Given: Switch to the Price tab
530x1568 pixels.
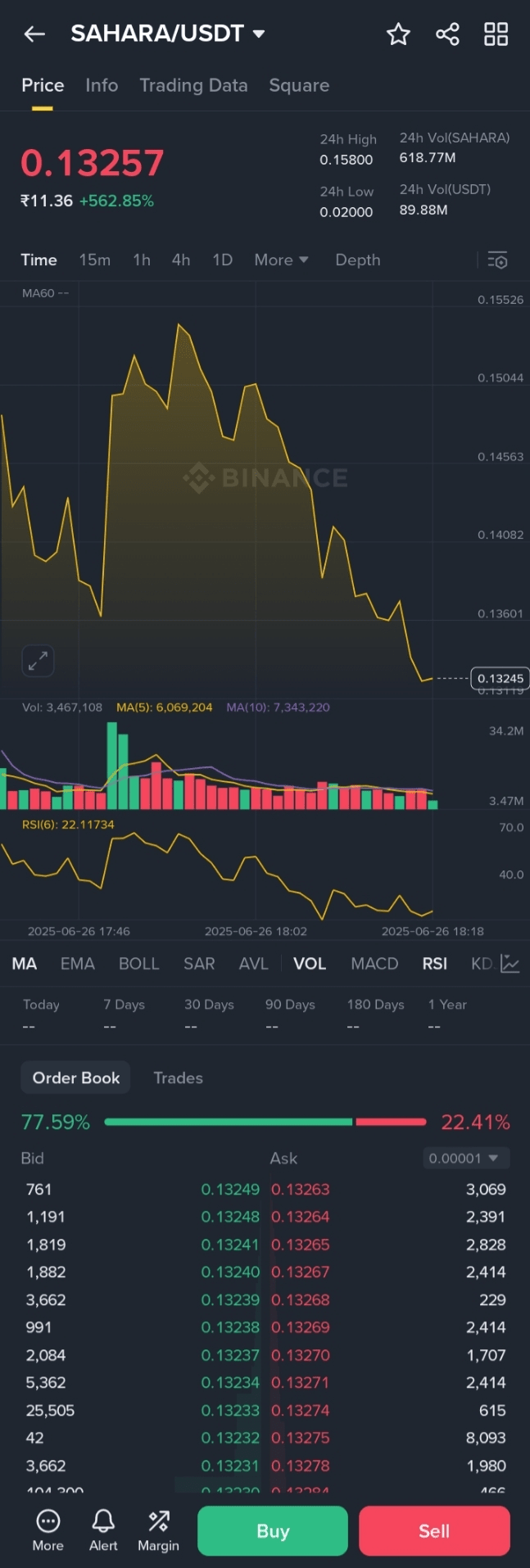Looking at the screenshot, I should pyautogui.click(x=43, y=85).
